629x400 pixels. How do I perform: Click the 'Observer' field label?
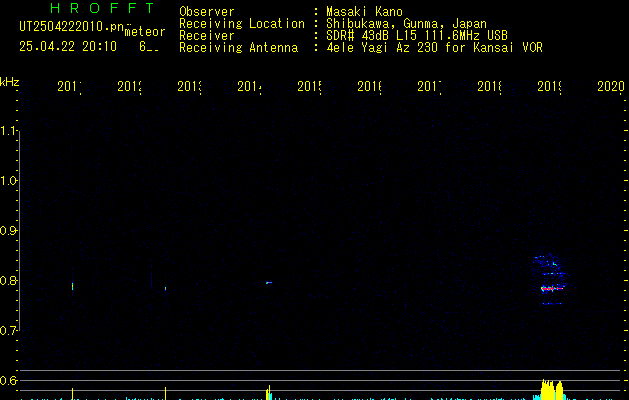click(207, 12)
